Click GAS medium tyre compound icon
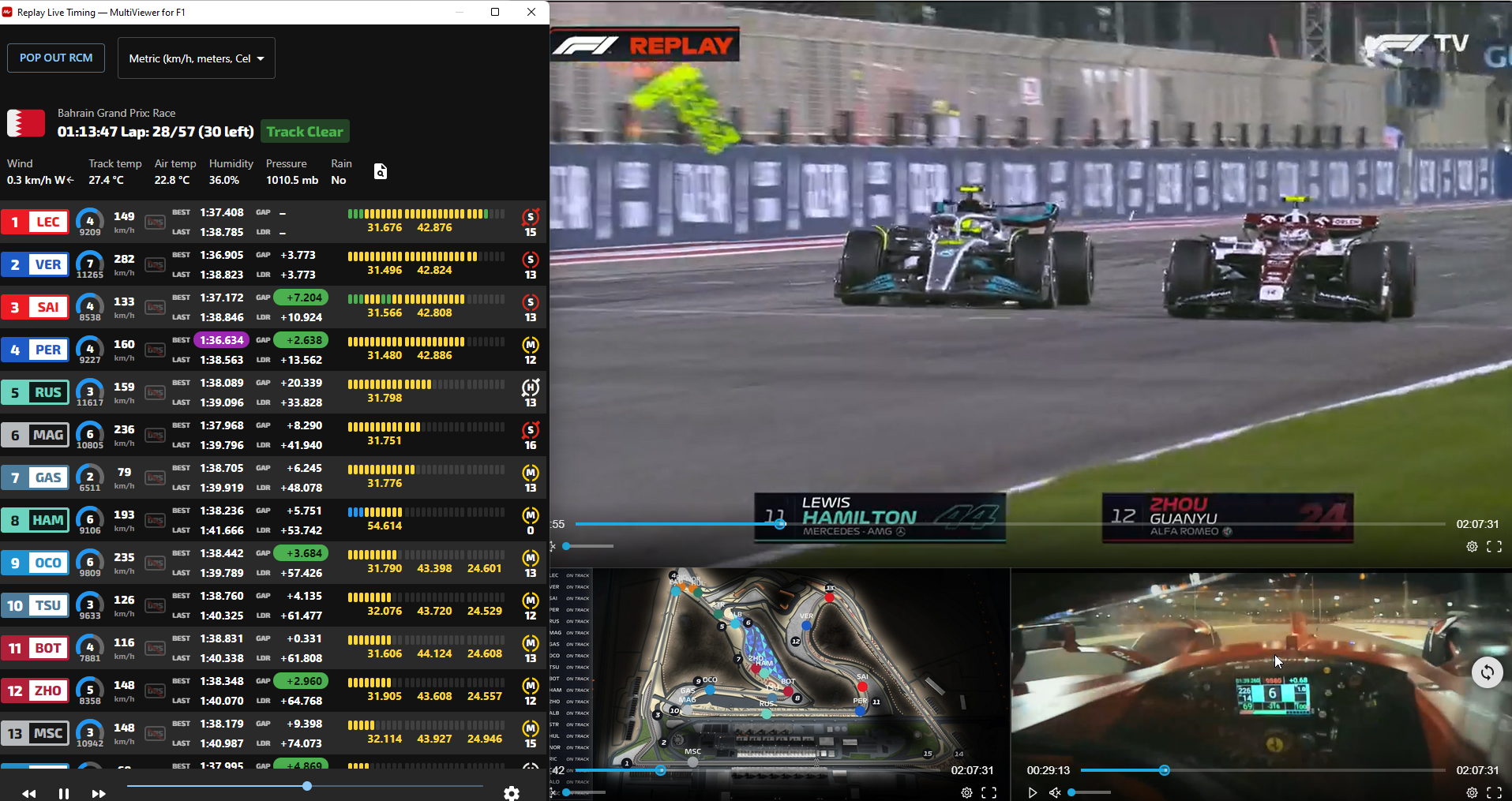Viewport: 1512px width, 801px height. tap(531, 473)
